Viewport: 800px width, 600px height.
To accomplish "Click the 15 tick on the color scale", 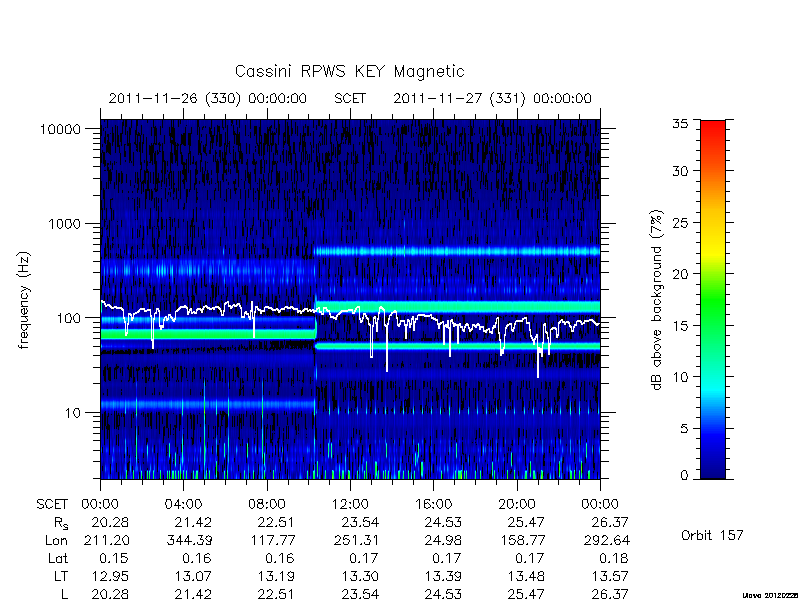I will point(680,326).
